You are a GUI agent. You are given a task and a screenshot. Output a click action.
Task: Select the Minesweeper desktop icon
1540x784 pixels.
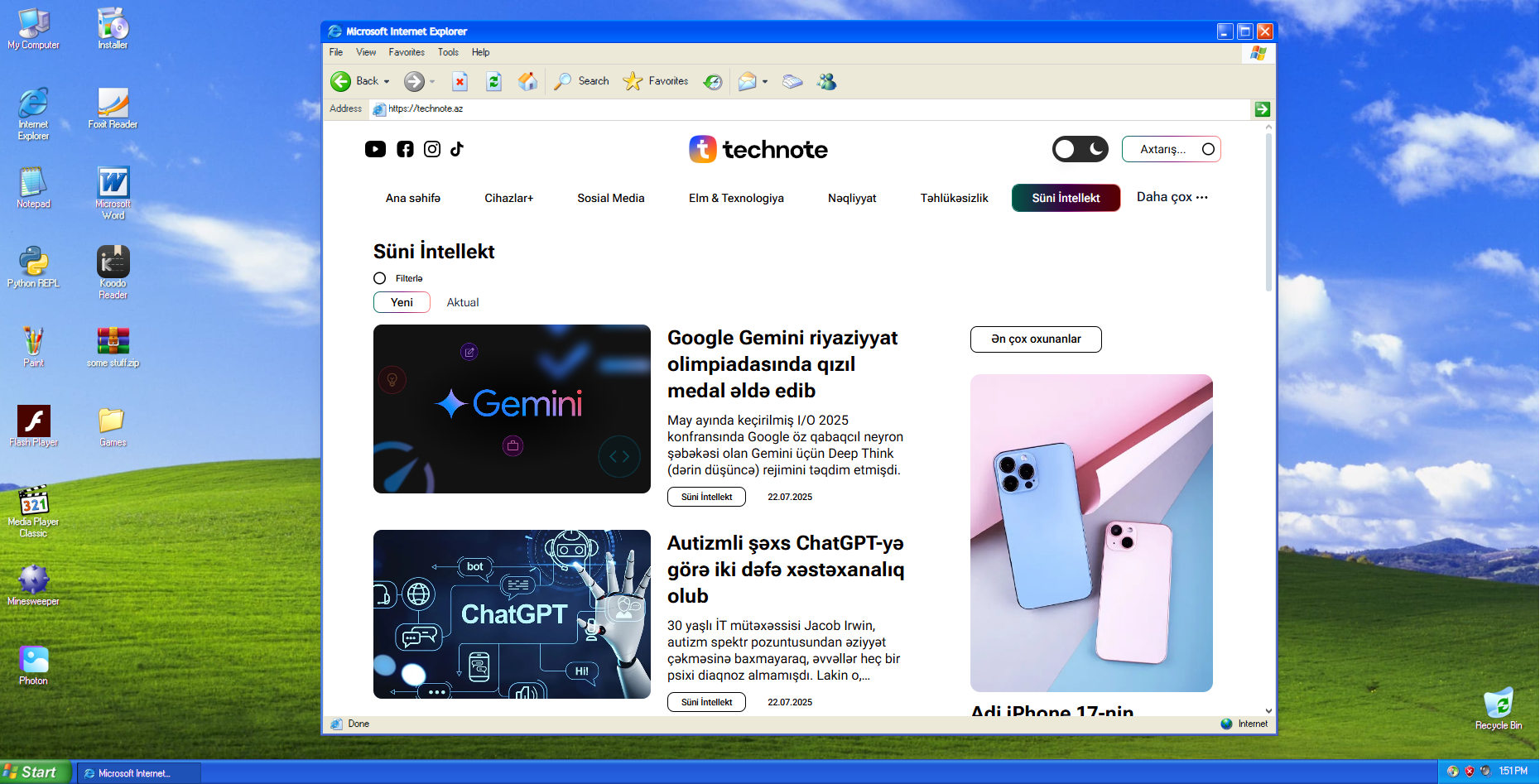(33, 584)
